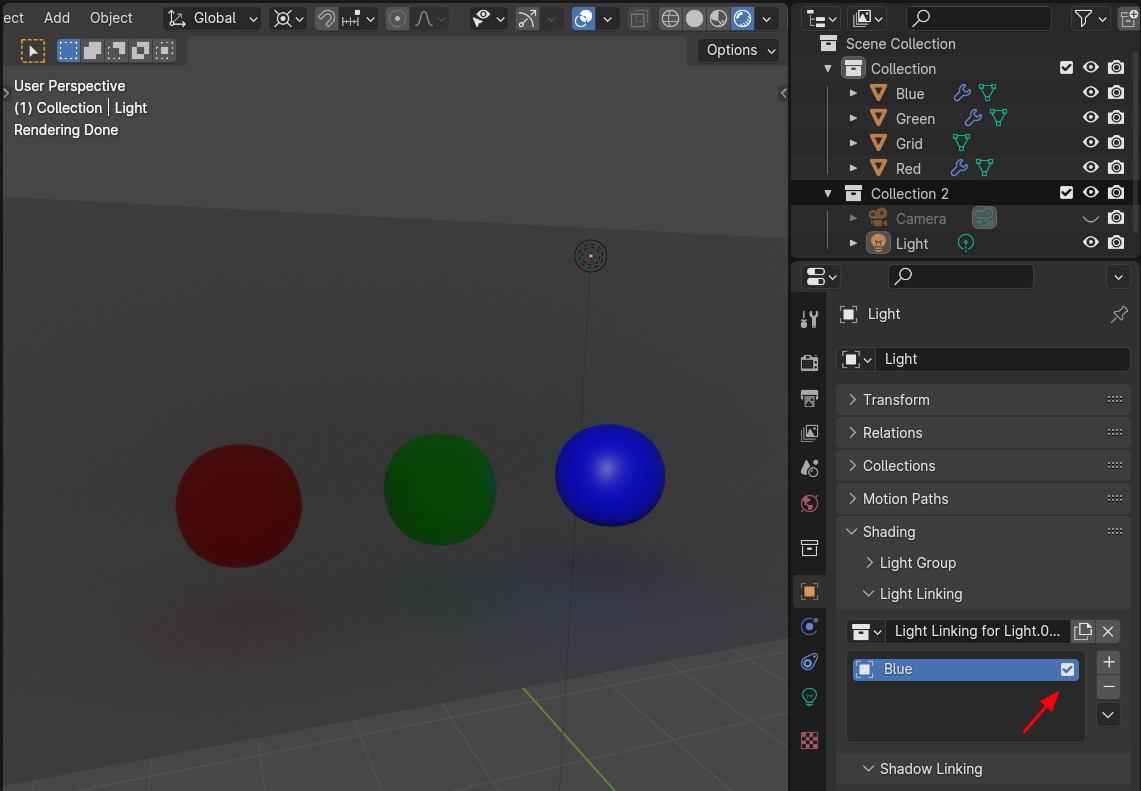The width and height of the screenshot is (1141, 791).
Task: Open the Tool properties tab
Action: (809, 319)
